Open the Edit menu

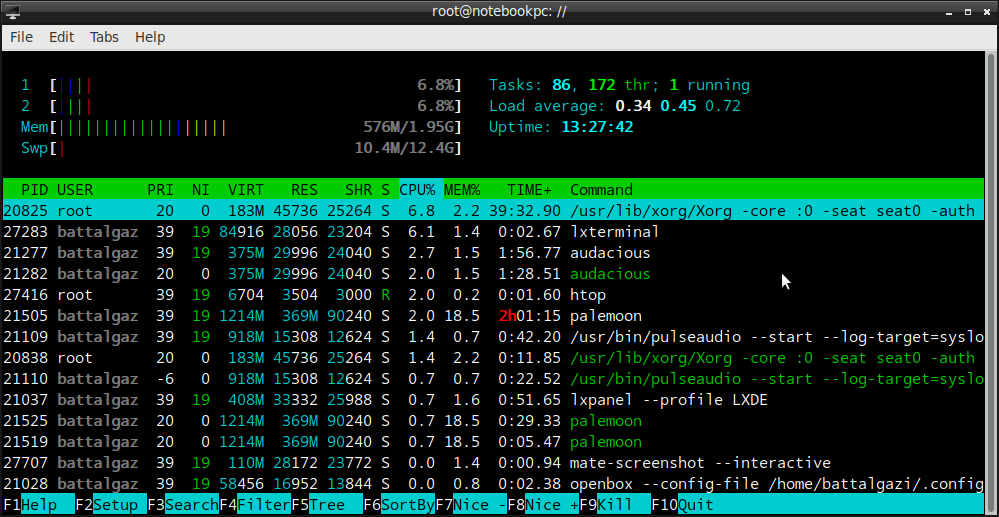pos(62,37)
